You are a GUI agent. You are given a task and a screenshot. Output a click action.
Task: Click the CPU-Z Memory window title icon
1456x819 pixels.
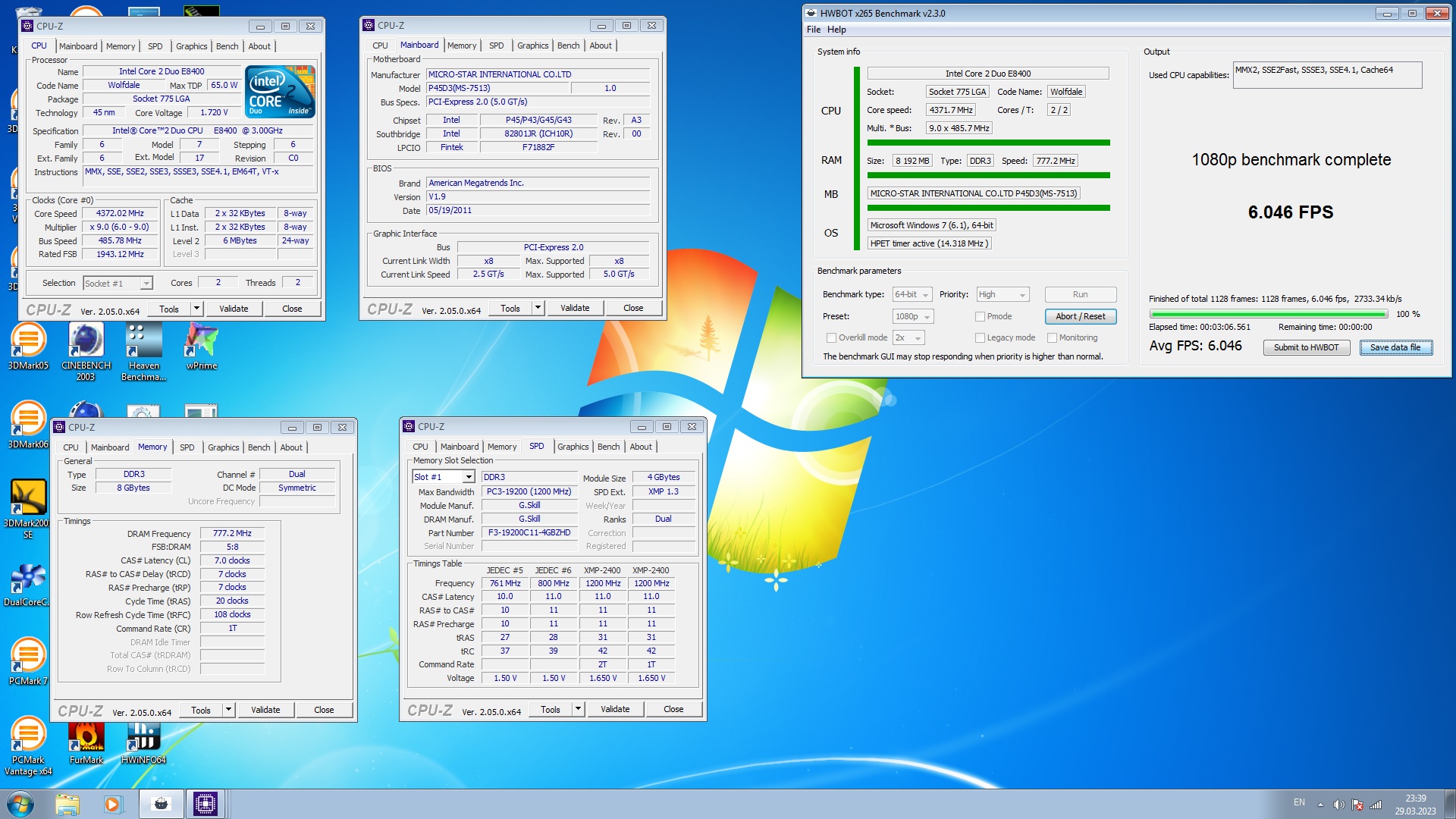point(59,427)
